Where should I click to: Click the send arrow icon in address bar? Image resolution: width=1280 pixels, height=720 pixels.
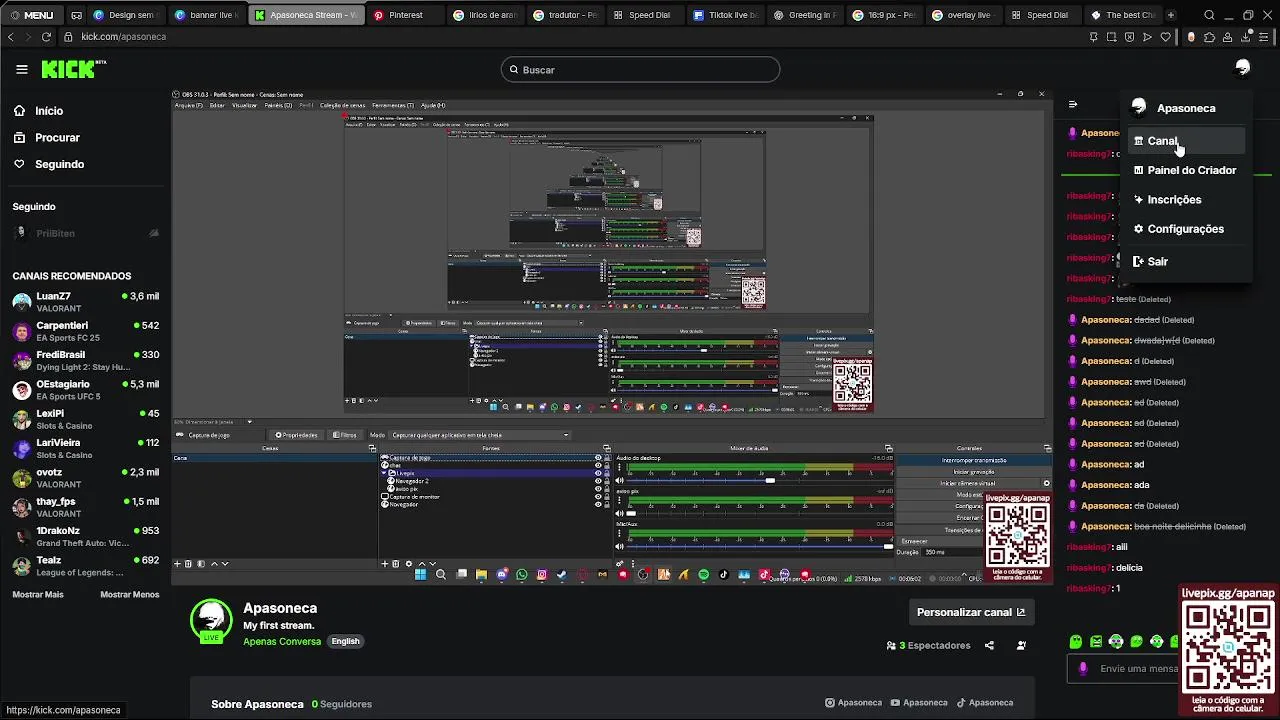coord(1147,37)
